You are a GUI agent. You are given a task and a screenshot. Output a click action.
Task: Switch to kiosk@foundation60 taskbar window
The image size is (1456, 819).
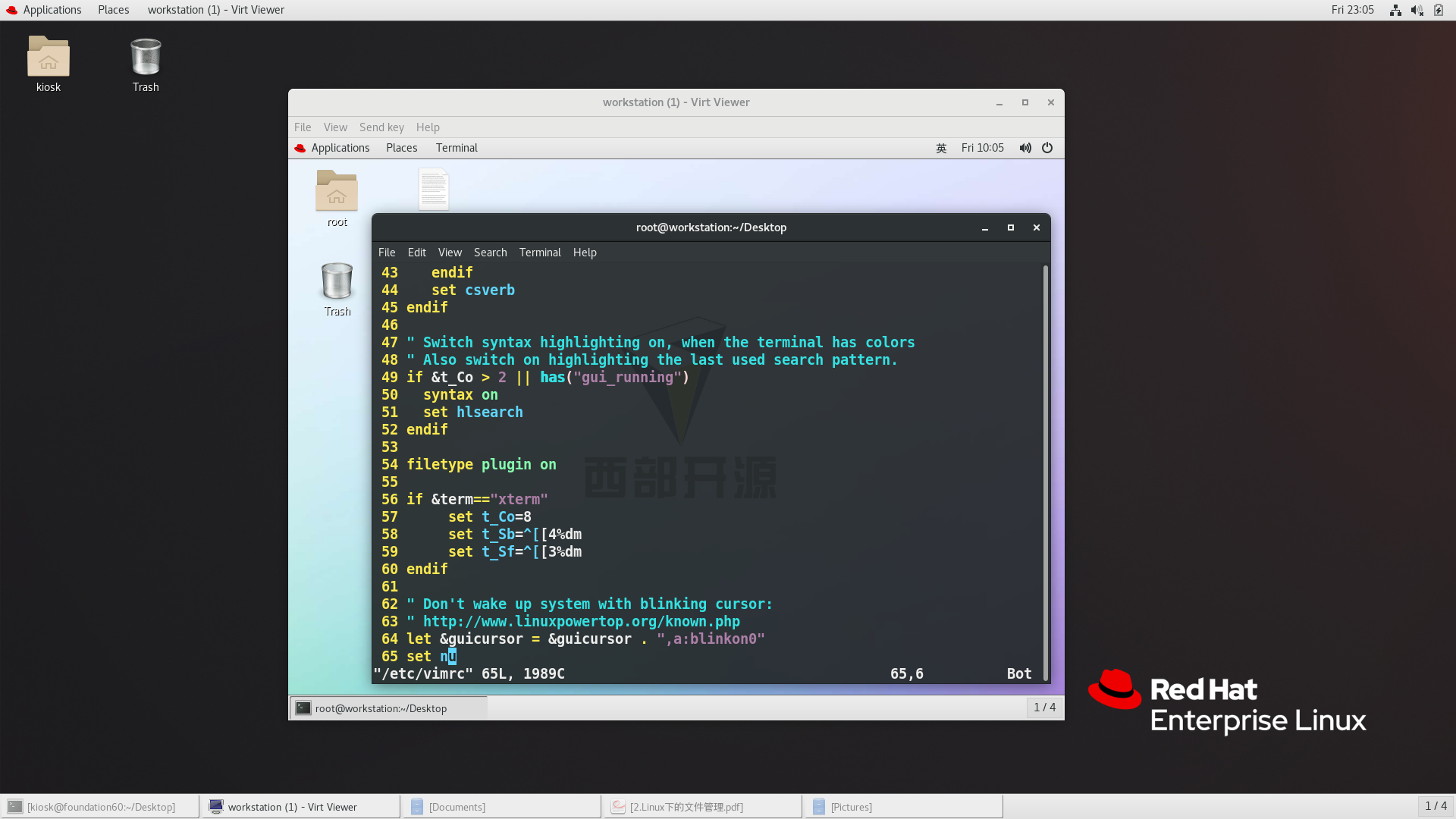click(100, 807)
